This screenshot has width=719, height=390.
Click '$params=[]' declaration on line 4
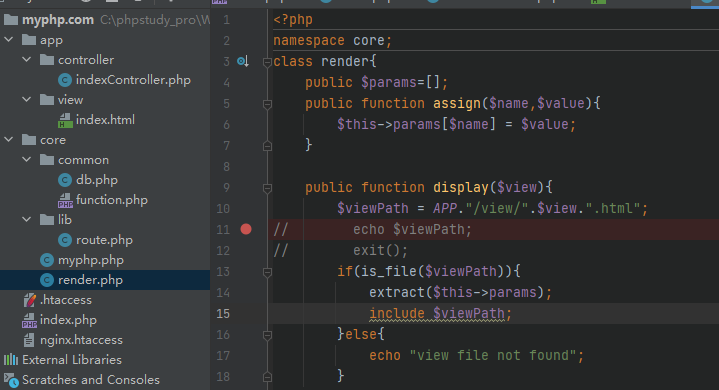tap(400, 82)
